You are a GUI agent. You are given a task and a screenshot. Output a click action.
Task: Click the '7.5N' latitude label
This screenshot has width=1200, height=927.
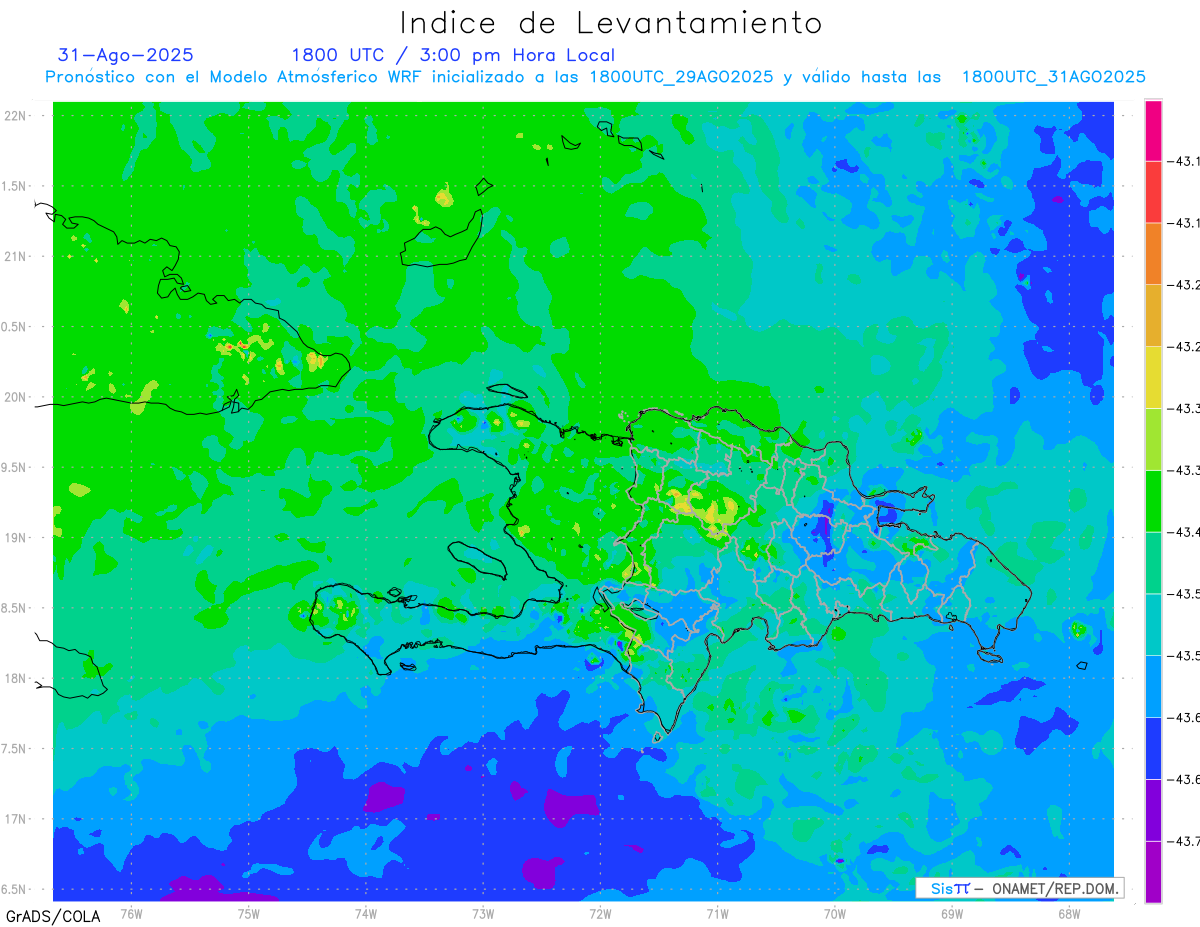[x=15, y=749]
